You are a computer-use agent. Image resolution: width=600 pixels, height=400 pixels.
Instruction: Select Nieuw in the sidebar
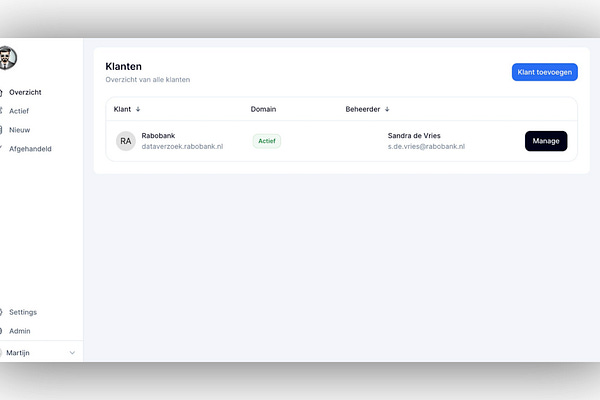click(20, 130)
